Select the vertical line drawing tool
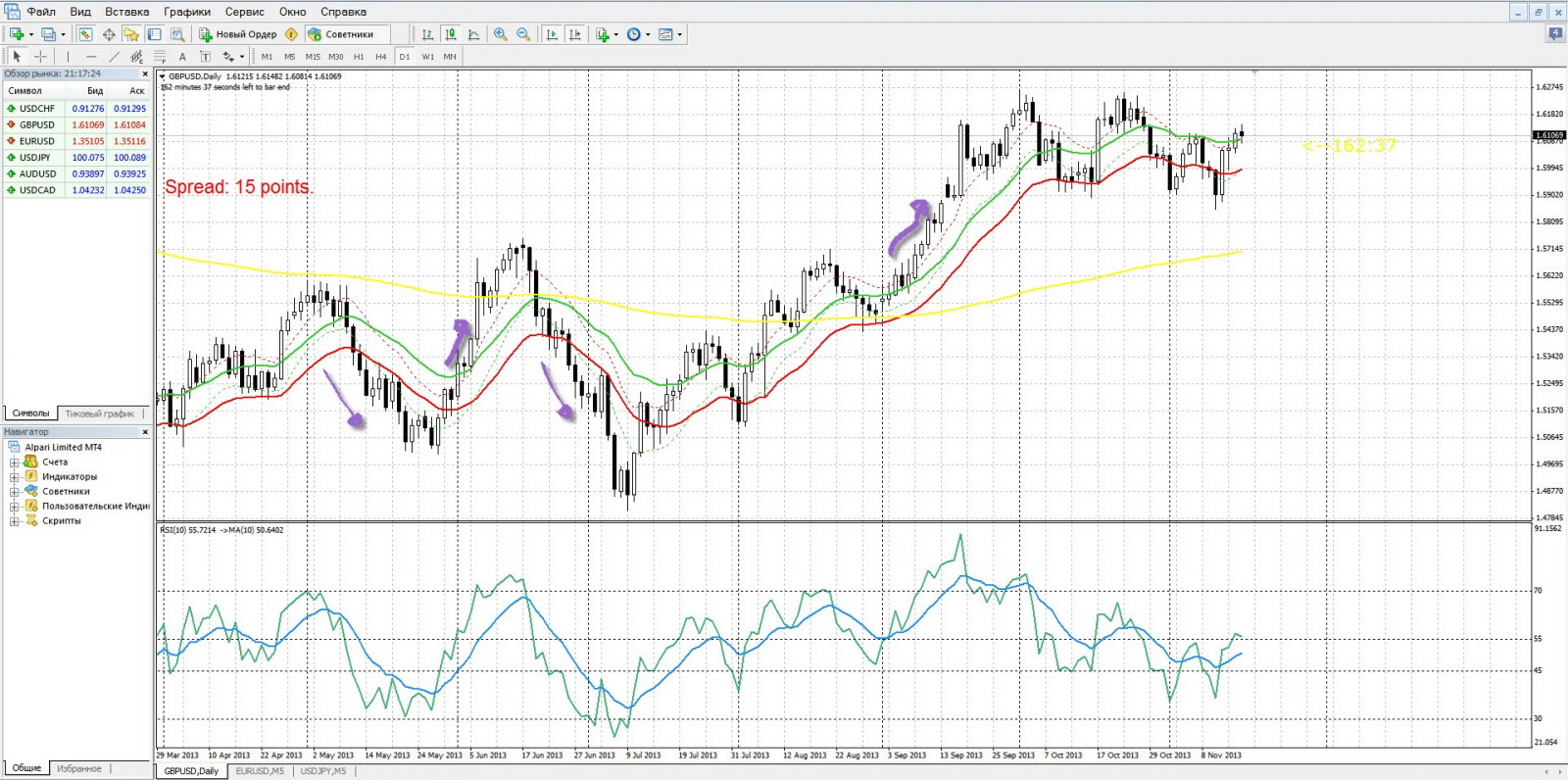 coord(68,57)
